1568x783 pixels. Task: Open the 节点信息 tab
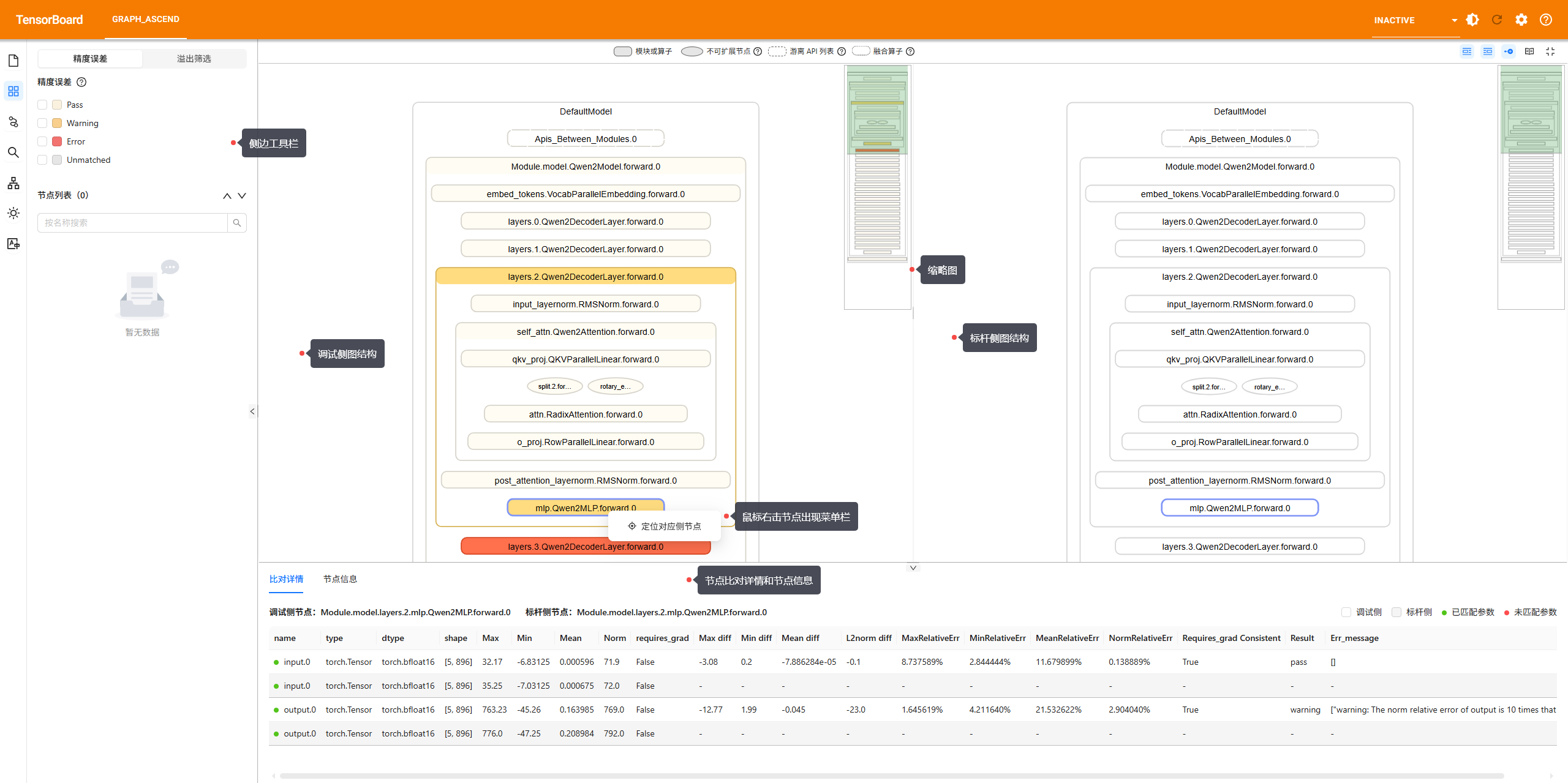[x=340, y=579]
